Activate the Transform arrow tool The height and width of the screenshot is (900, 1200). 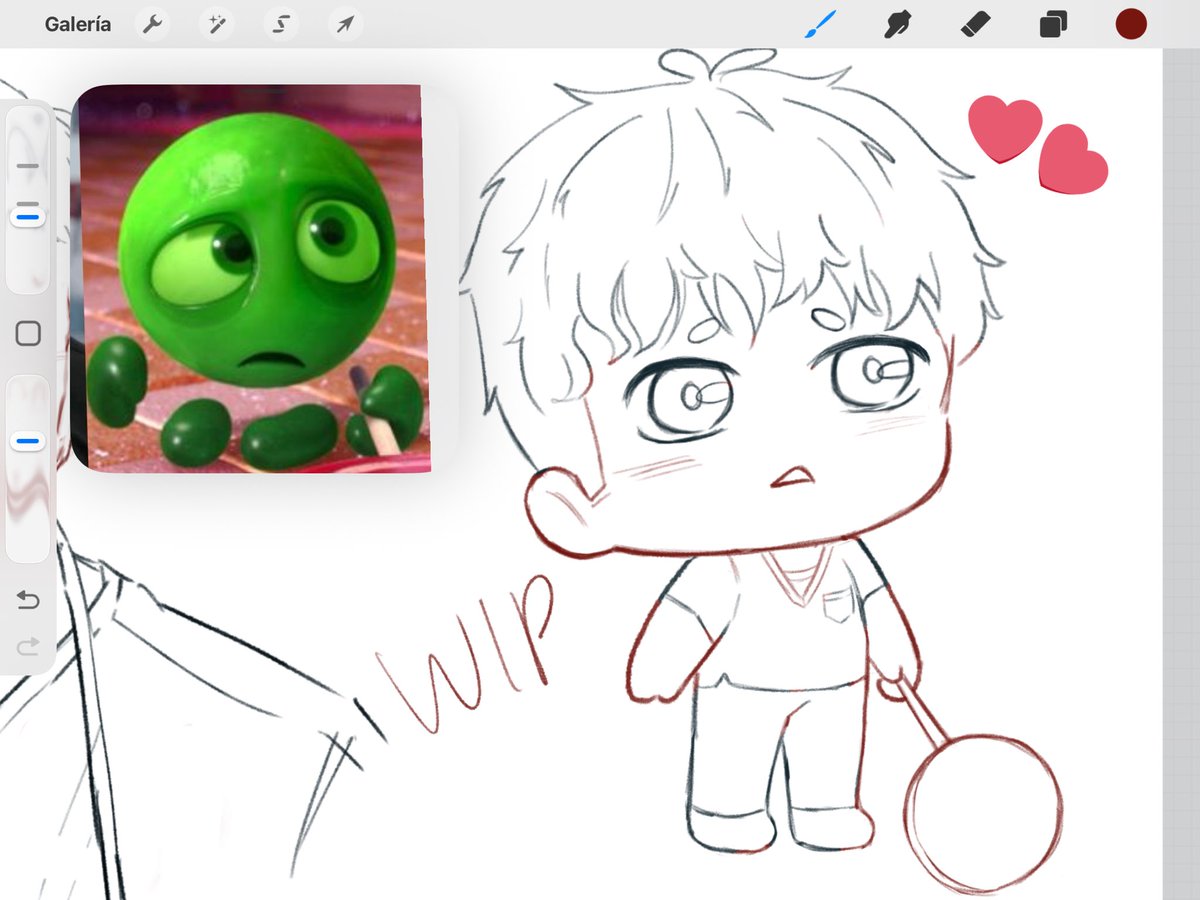[x=344, y=24]
